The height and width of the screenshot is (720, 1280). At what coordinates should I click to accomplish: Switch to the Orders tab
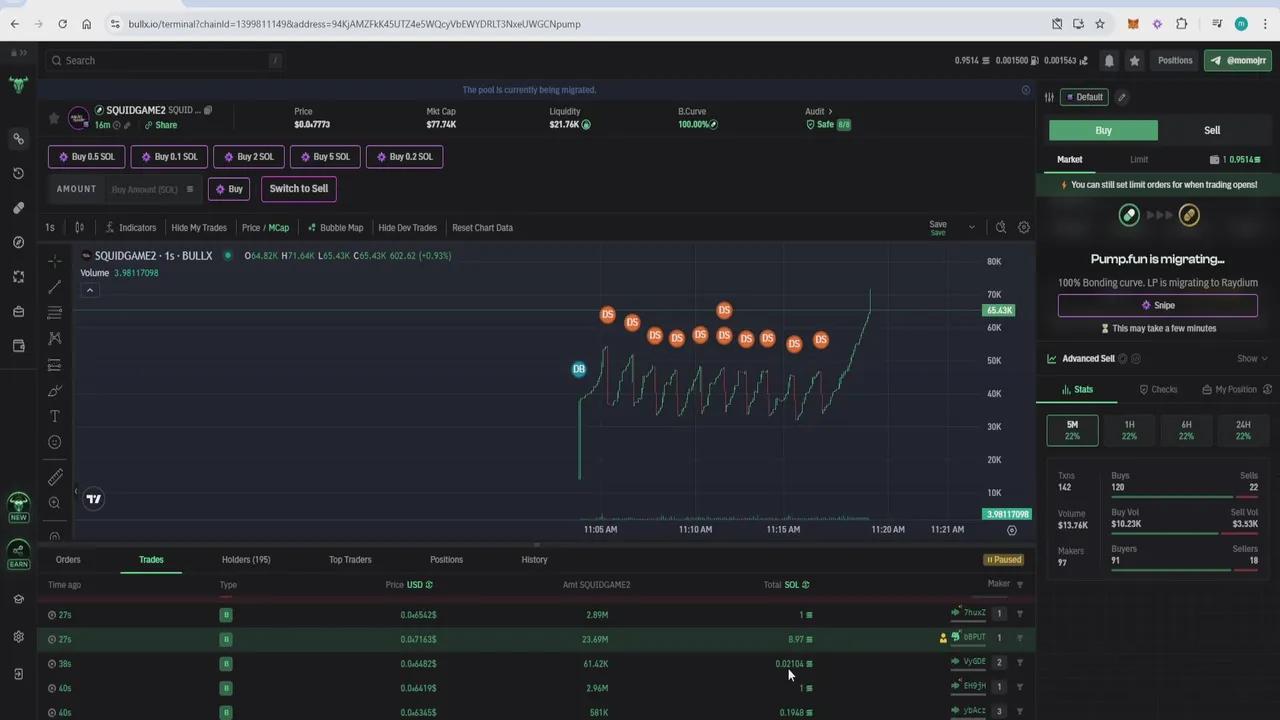[x=68, y=560]
